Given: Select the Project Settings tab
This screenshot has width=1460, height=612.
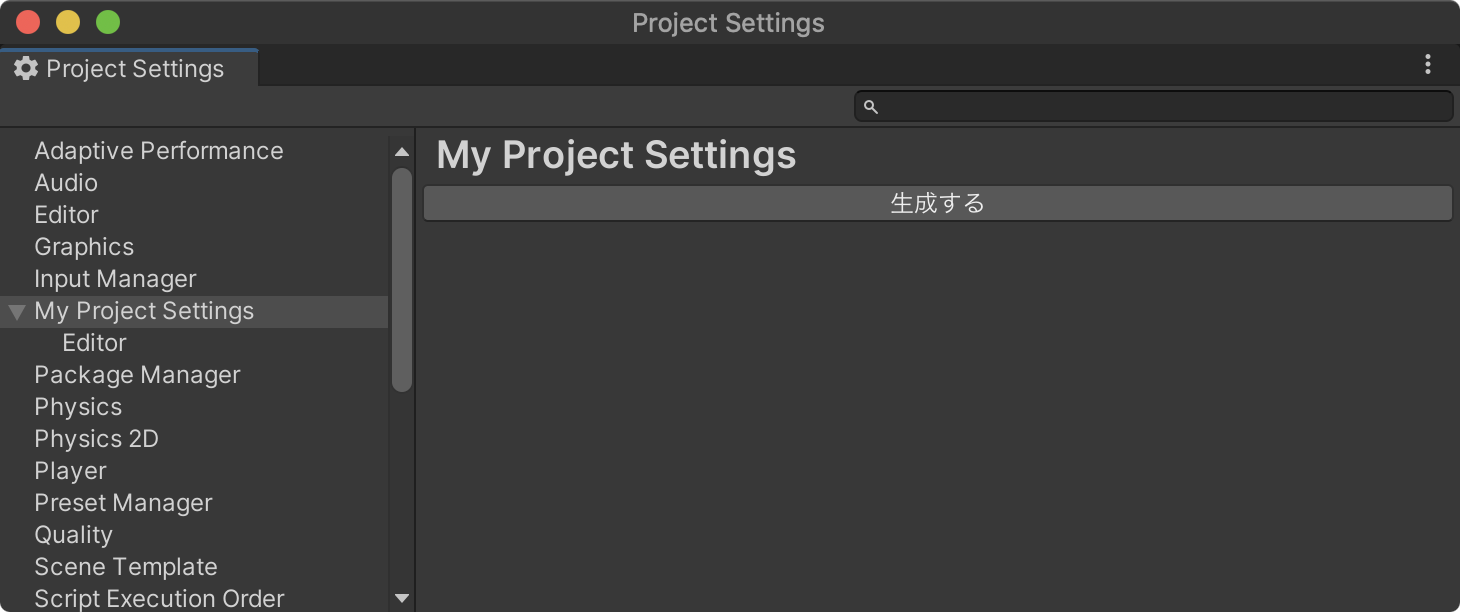Looking at the screenshot, I should pos(134,68).
